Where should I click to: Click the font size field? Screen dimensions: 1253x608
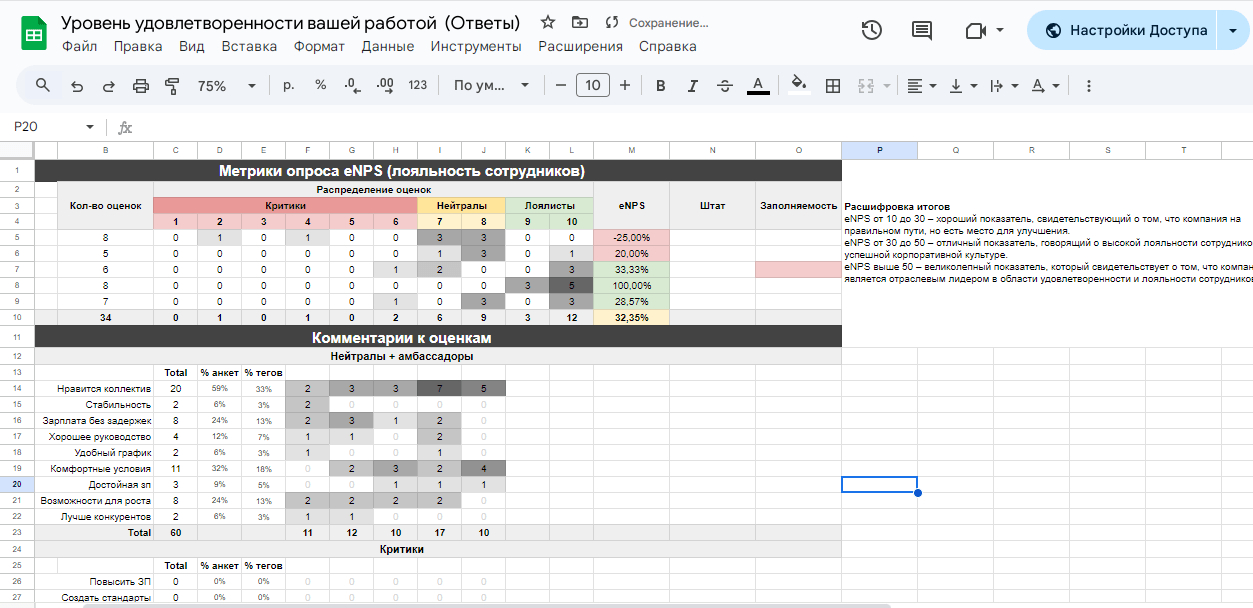[593, 86]
